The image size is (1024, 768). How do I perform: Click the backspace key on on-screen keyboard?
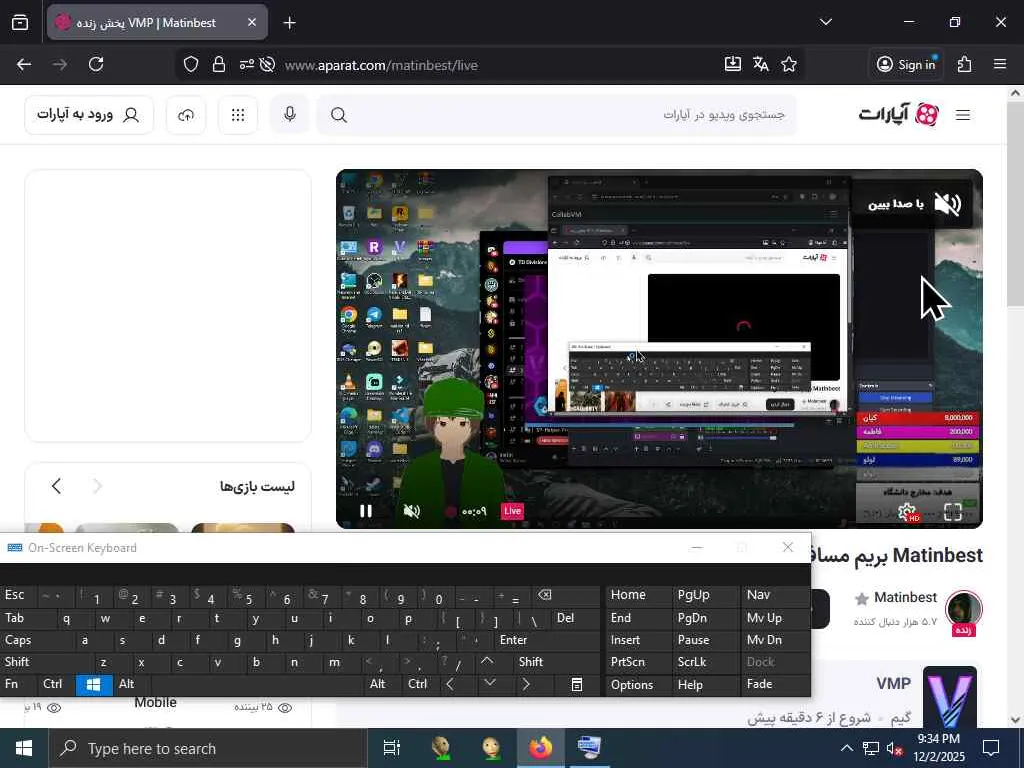[545, 595]
